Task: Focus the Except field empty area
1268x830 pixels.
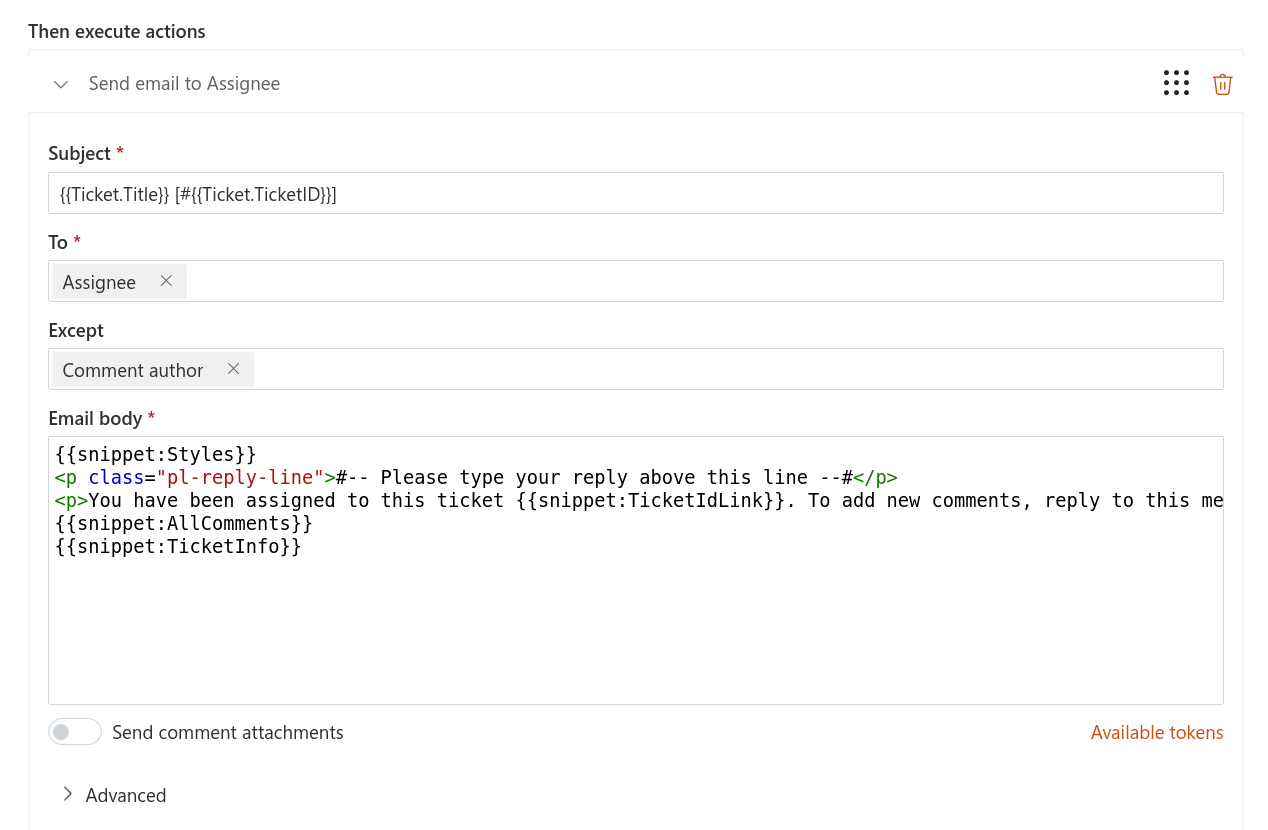Action: 730,369
